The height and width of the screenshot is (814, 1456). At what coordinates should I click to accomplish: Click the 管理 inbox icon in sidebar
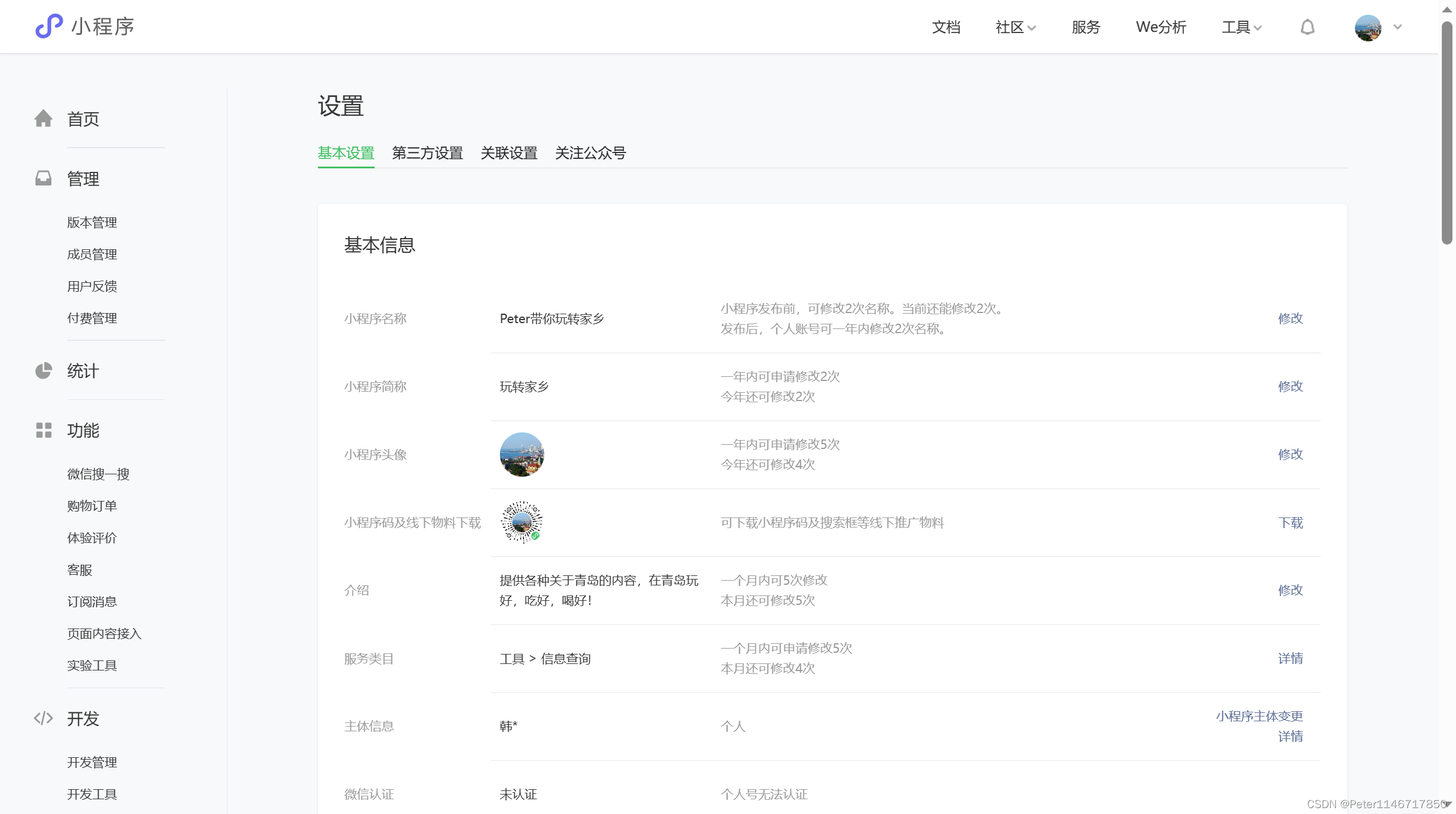click(x=44, y=178)
